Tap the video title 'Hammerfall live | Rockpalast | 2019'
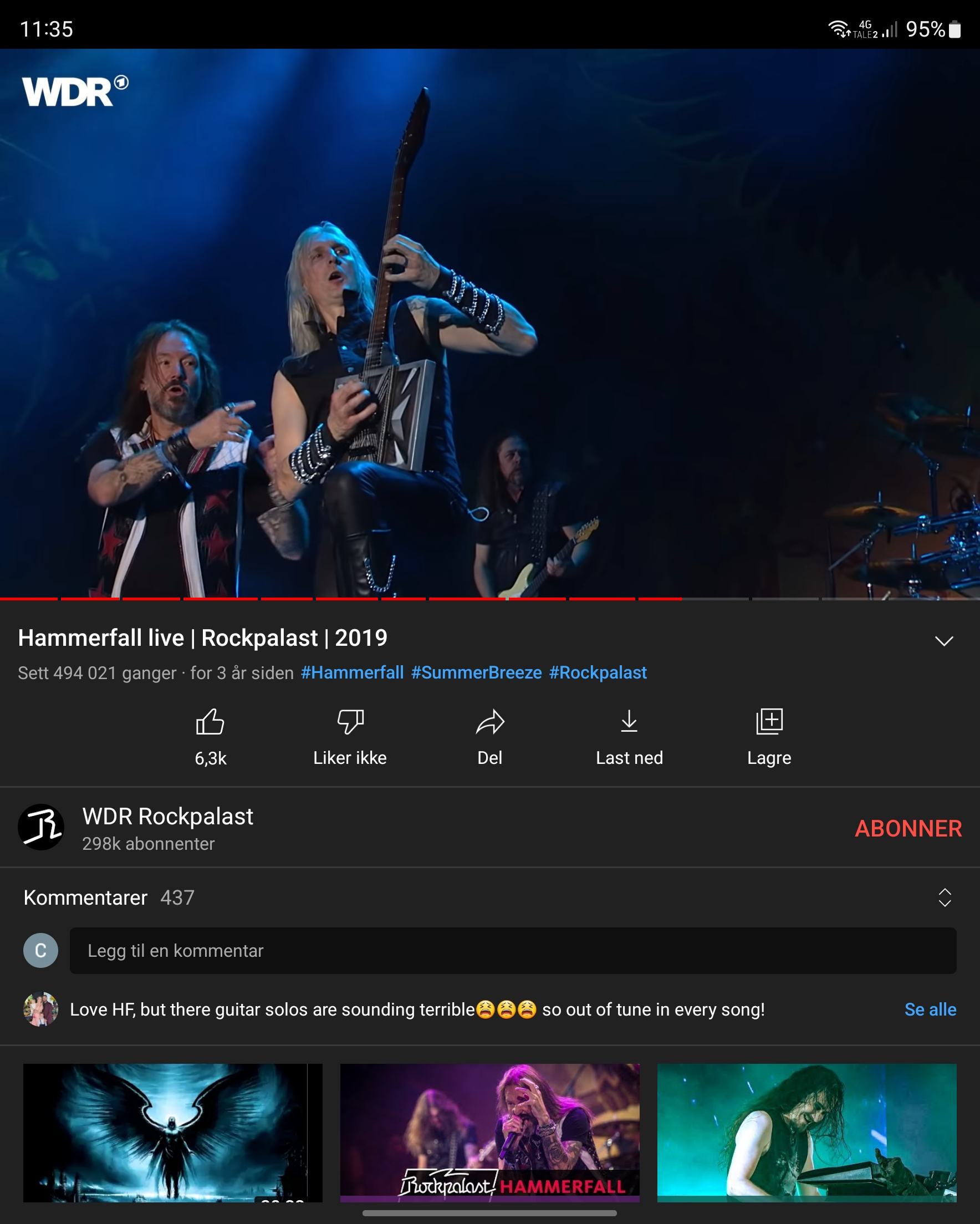This screenshot has height=1224, width=980. coord(203,637)
